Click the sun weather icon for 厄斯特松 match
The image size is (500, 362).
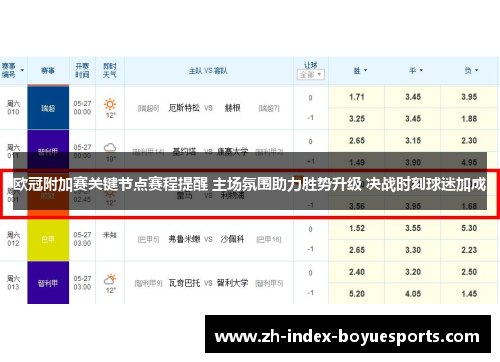[x=110, y=104]
